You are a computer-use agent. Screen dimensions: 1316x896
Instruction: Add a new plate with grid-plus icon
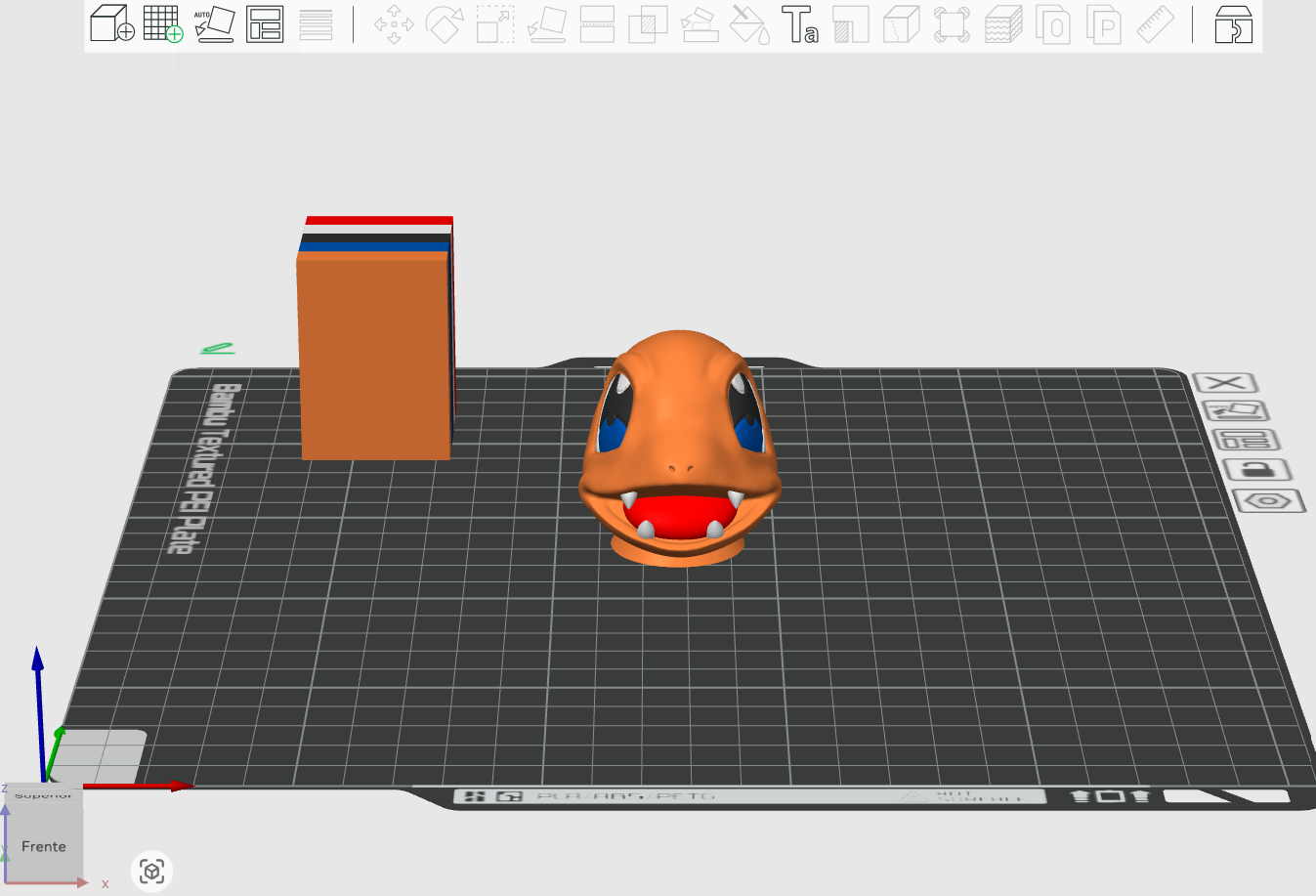(x=163, y=23)
